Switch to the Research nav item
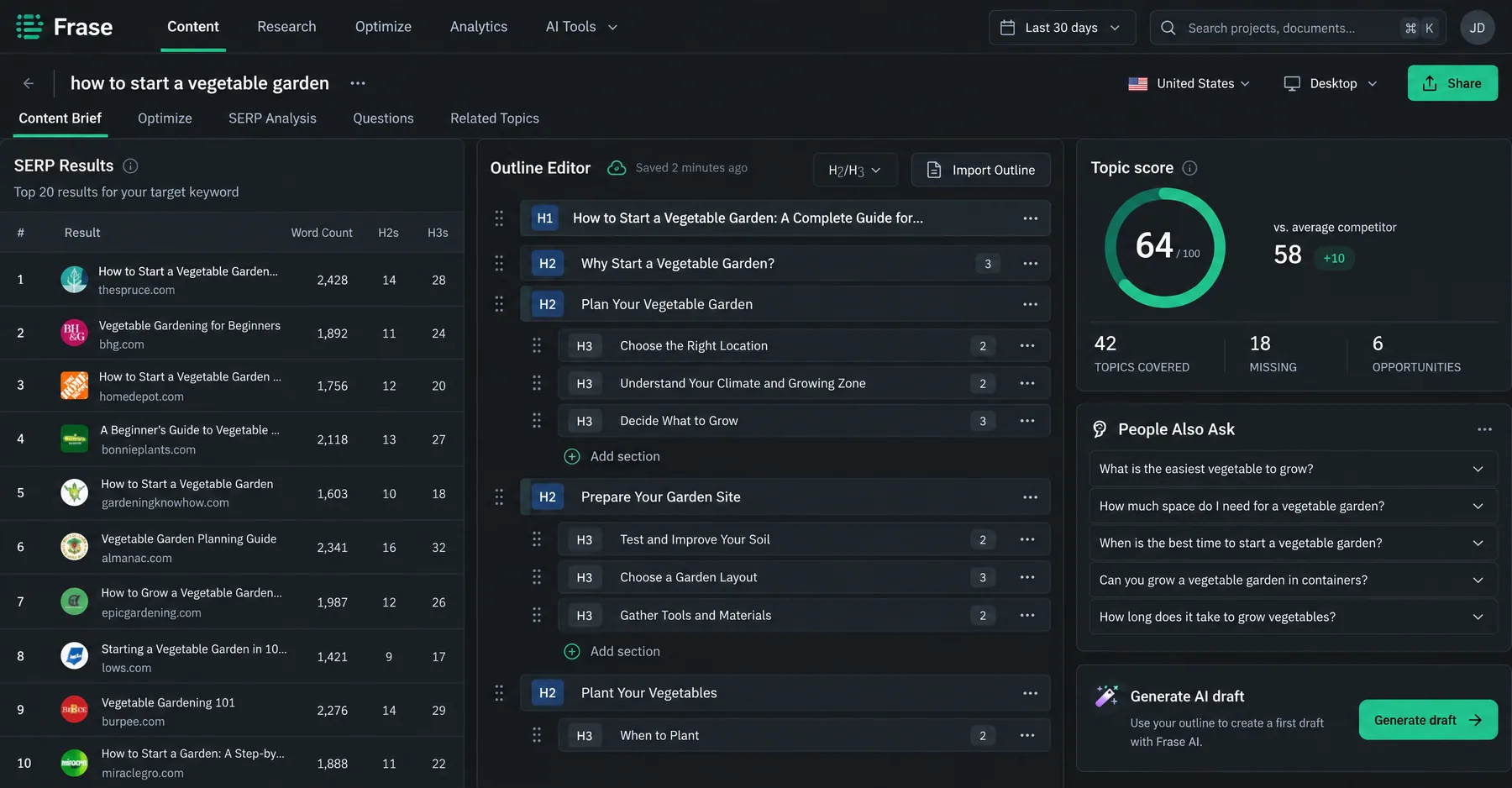 (x=286, y=27)
